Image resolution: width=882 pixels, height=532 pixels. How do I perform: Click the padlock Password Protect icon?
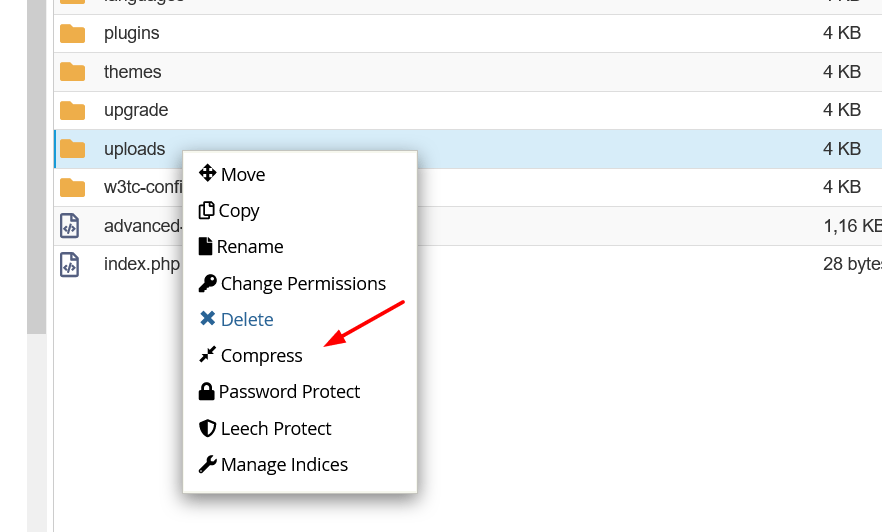click(x=206, y=391)
